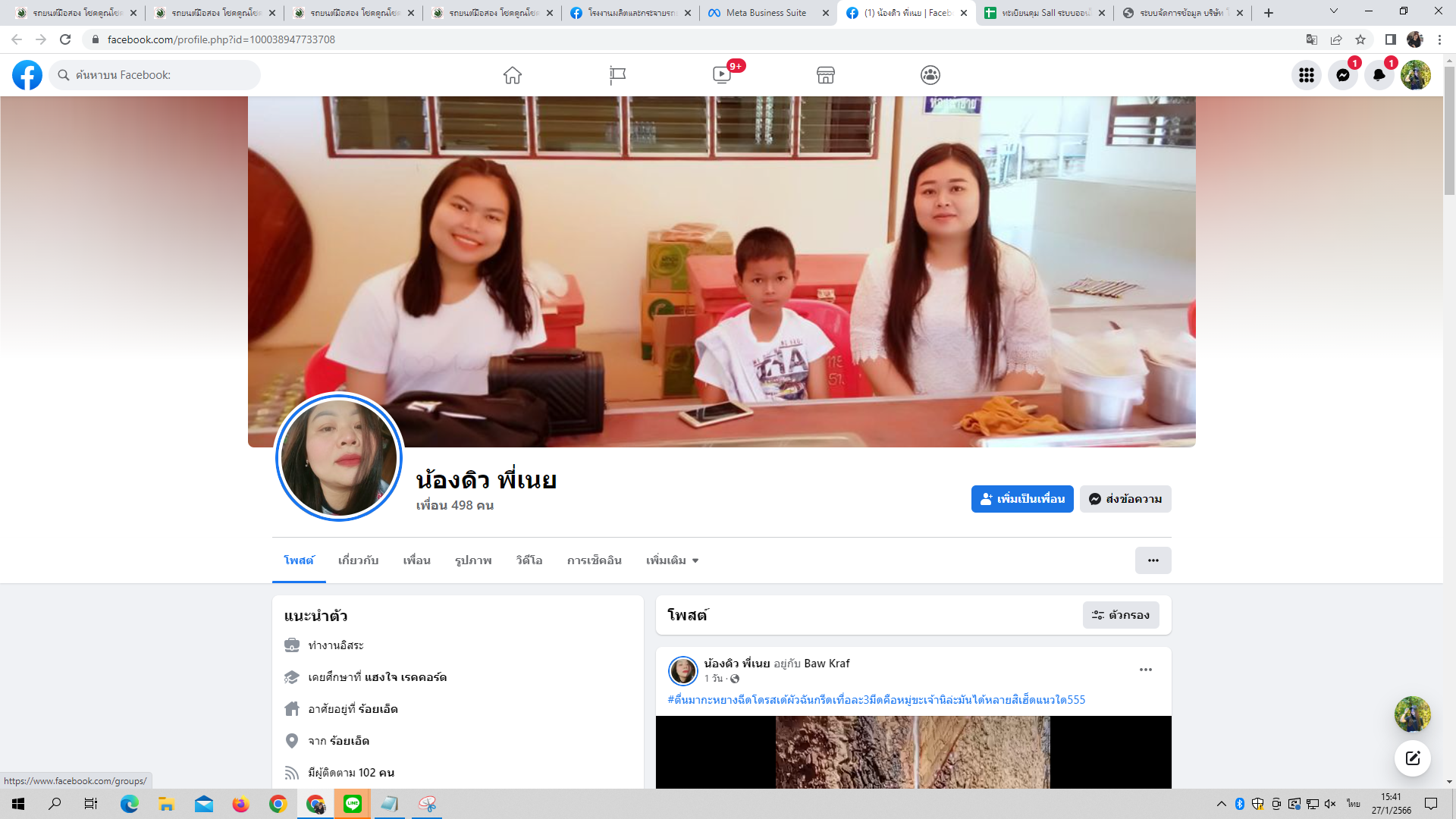The image size is (1456, 819).
Task: Open the notifications bell
Action: coord(1379,75)
